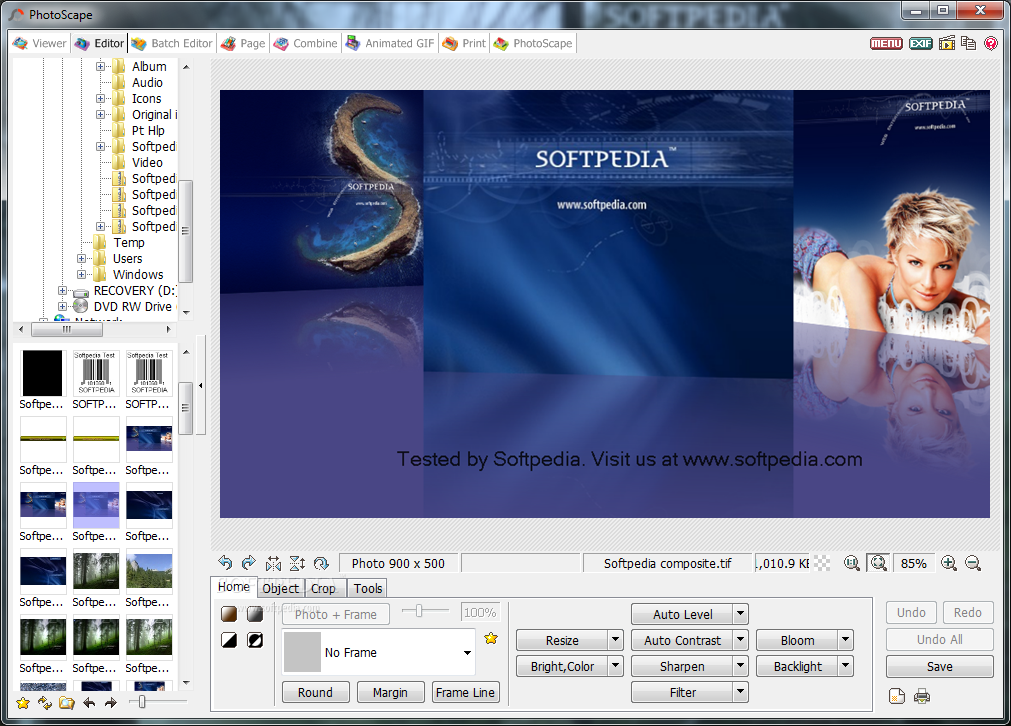This screenshot has height=726, width=1011.
Task: Switch to the Viewer tab
Action: [39, 43]
